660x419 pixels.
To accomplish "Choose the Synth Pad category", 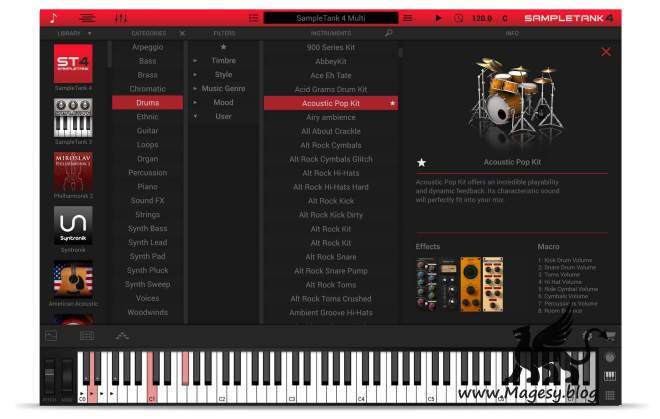I will (x=147, y=256).
